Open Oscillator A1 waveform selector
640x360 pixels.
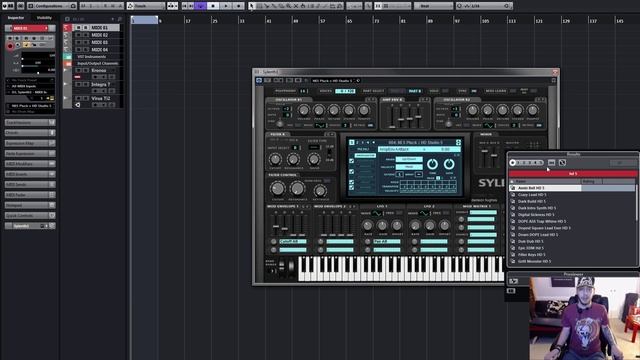coord(320,125)
